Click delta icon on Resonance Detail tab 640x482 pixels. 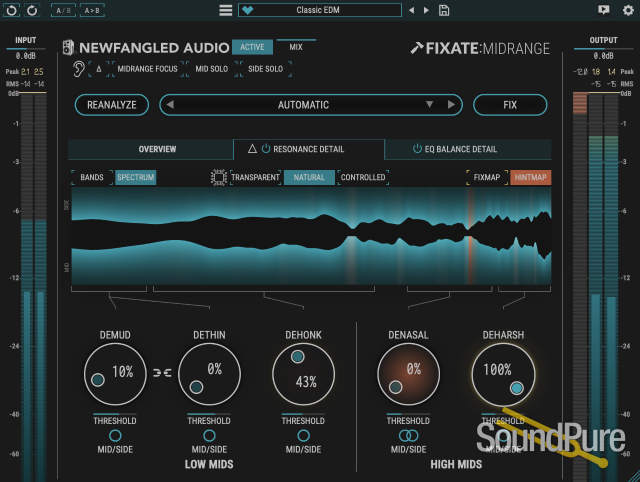coord(252,149)
